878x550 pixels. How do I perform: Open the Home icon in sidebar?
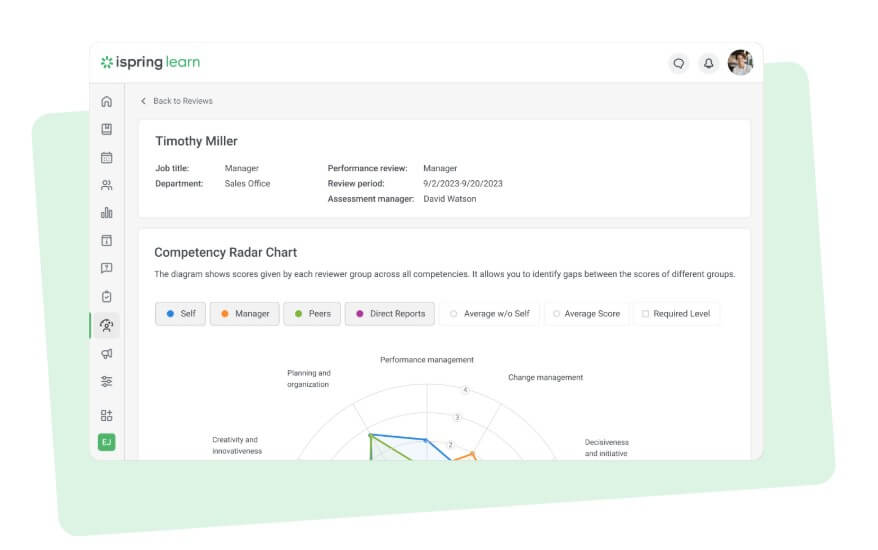(x=106, y=101)
